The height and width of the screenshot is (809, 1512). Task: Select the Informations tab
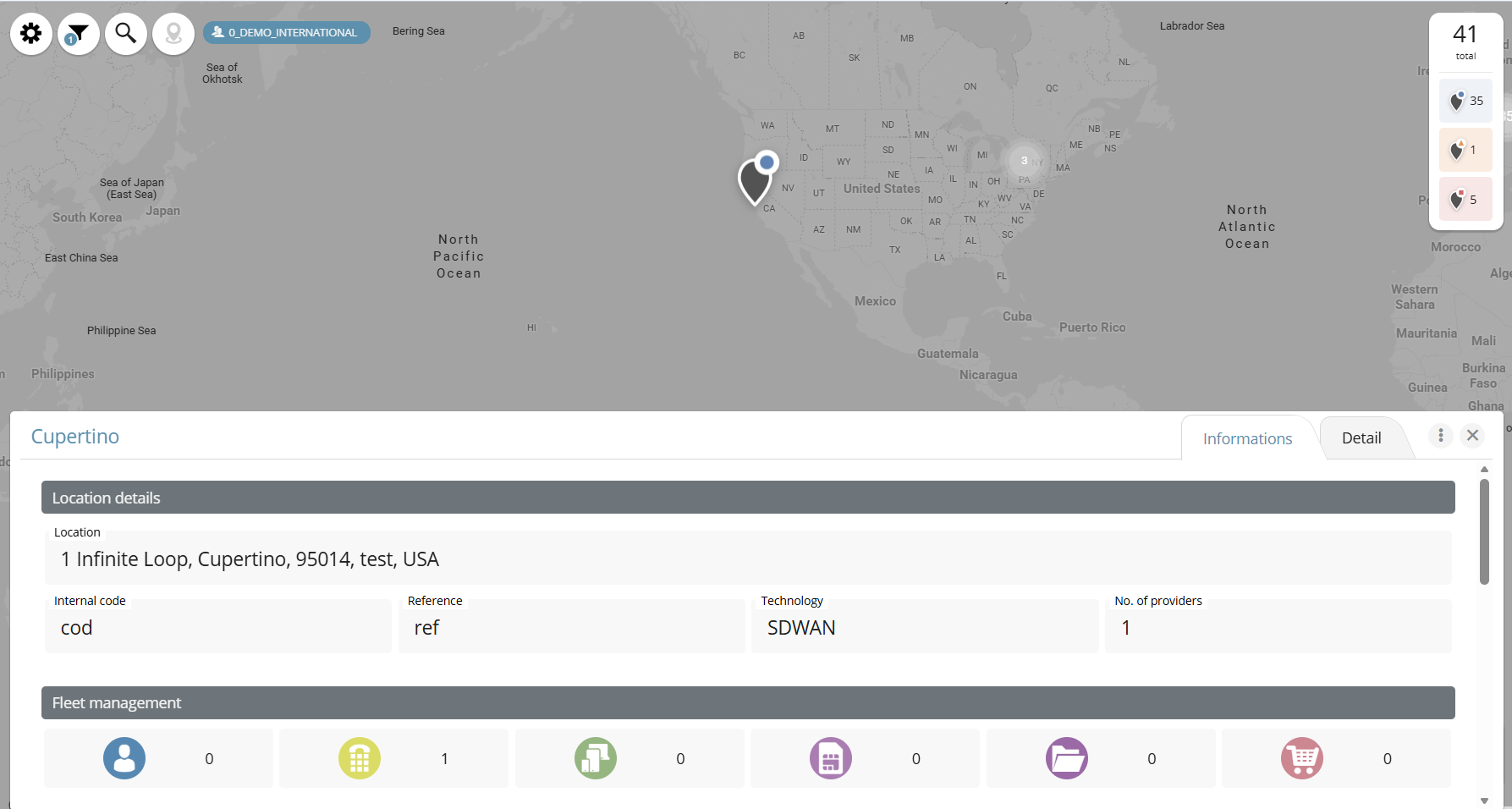click(x=1247, y=438)
